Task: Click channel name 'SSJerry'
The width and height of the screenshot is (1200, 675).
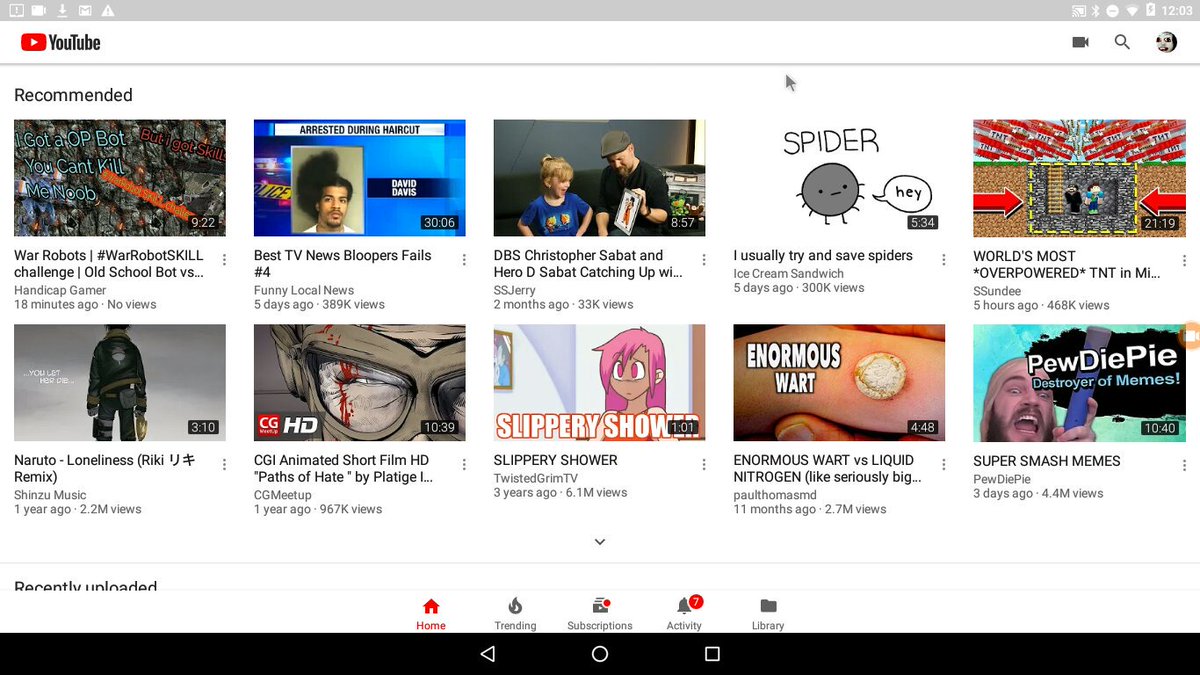Action: tap(515, 290)
